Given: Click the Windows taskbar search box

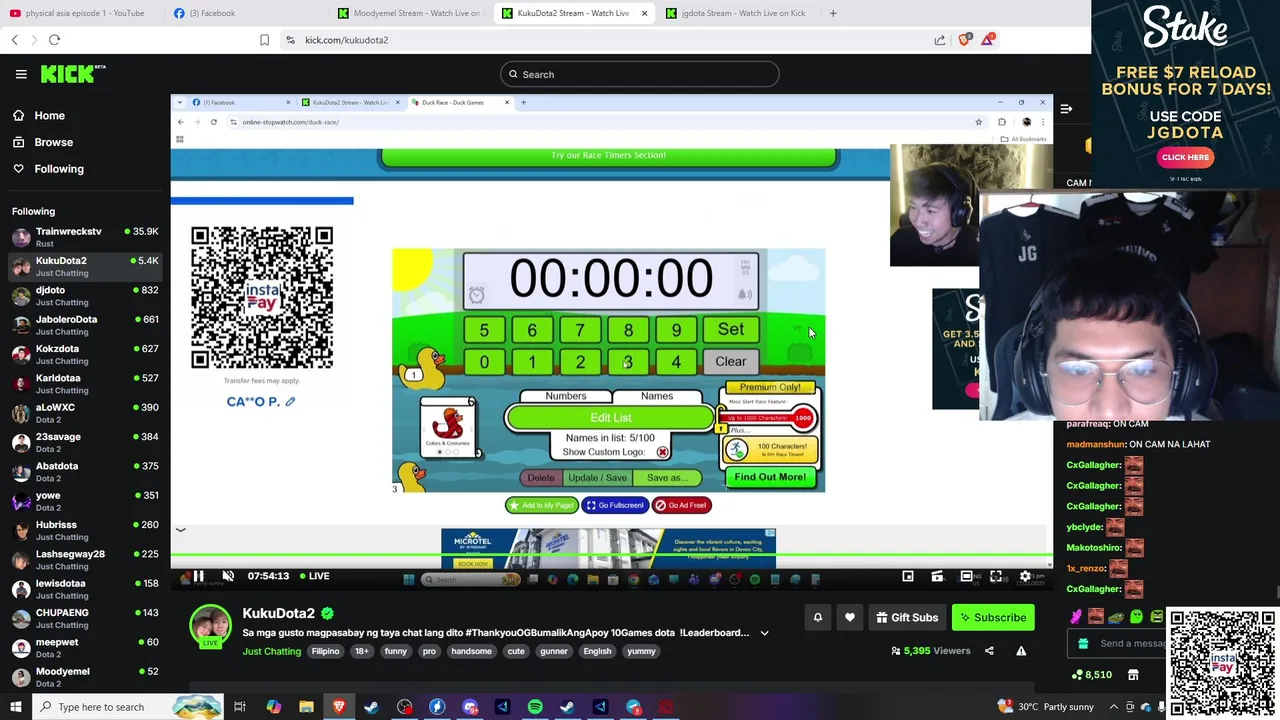Looking at the screenshot, I should [130, 707].
